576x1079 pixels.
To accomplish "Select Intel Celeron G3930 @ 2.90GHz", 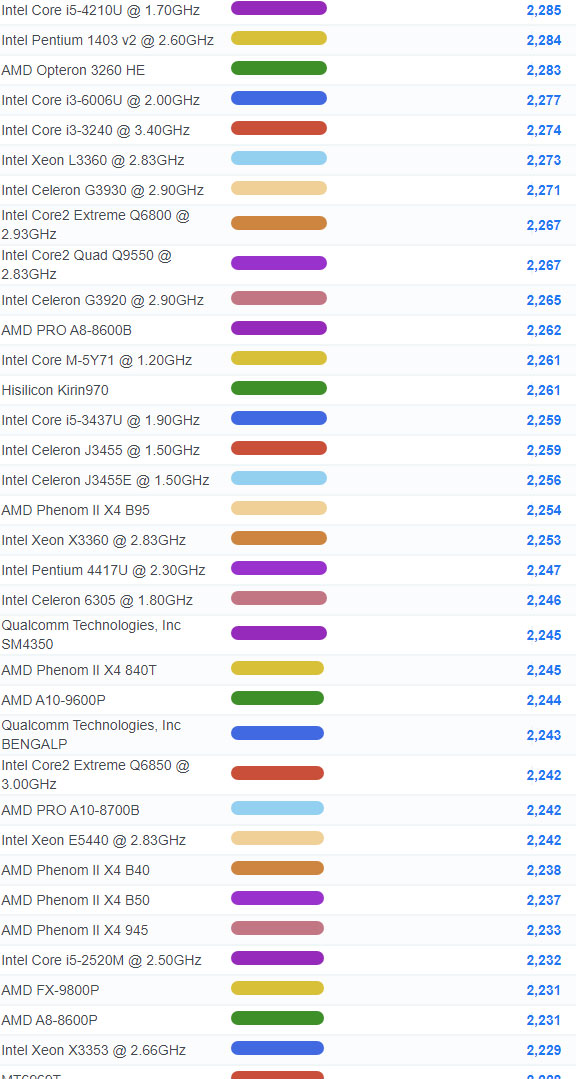I will pyautogui.click(x=103, y=190).
